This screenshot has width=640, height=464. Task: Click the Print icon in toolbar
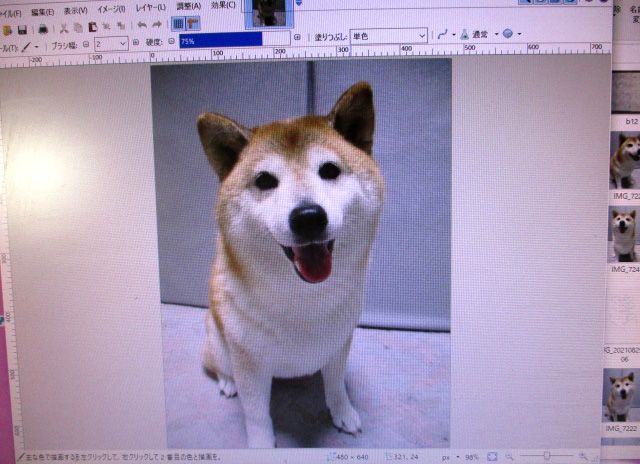point(43,27)
